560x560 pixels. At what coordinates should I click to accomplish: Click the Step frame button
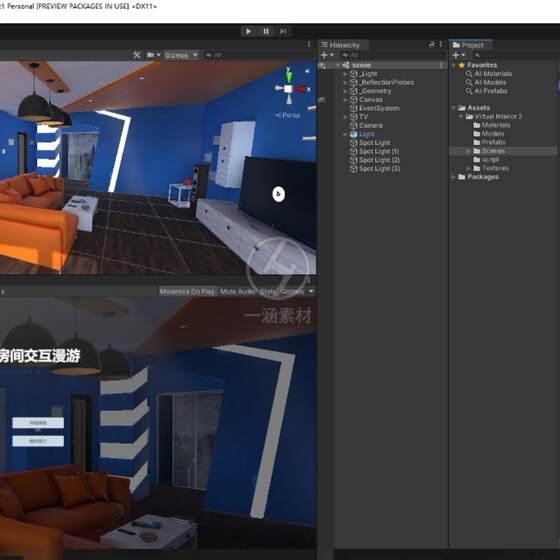[x=283, y=31]
